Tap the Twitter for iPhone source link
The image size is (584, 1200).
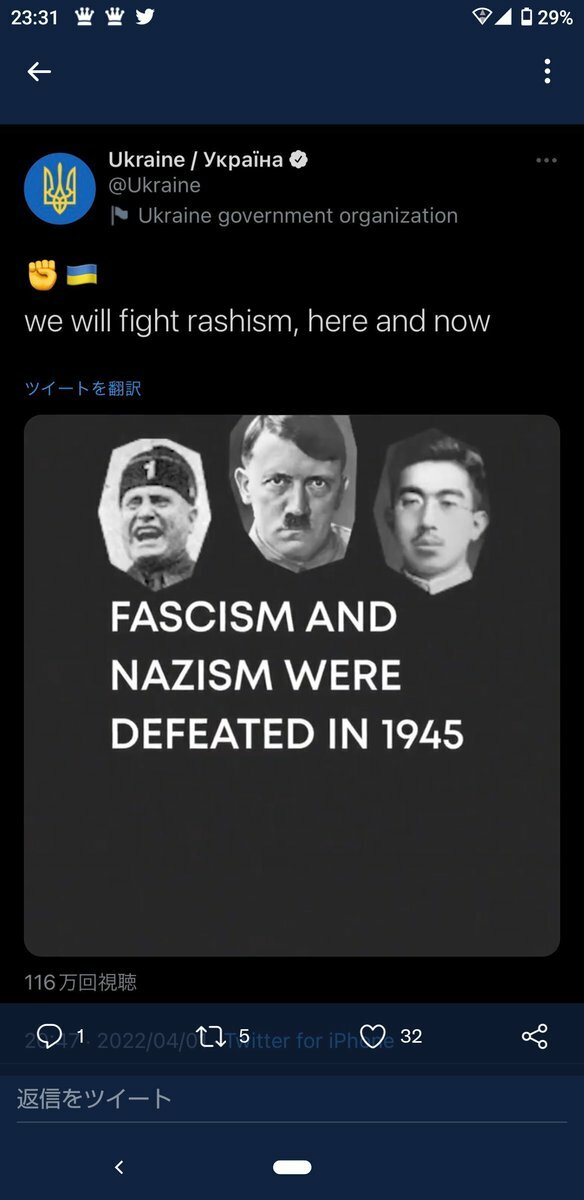point(309,1041)
